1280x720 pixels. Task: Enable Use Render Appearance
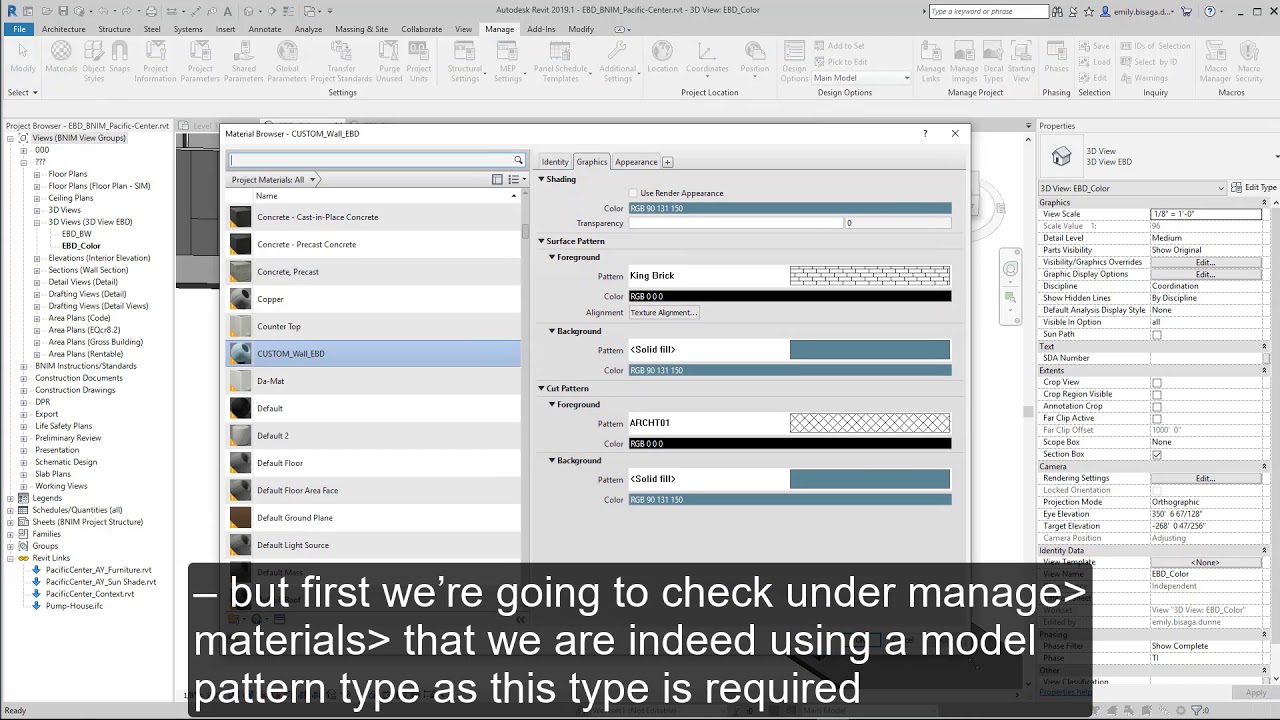coord(632,193)
